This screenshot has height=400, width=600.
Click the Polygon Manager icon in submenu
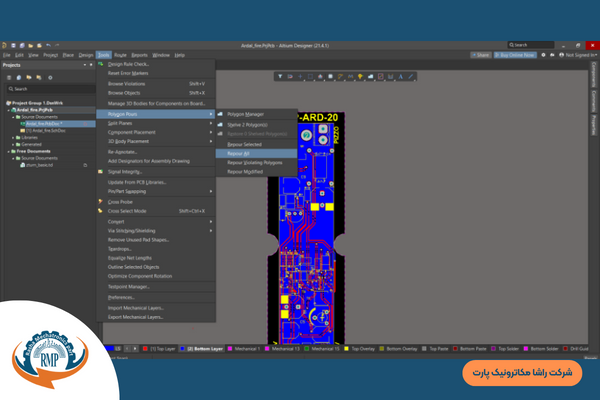pyautogui.click(x=219, y=115)
